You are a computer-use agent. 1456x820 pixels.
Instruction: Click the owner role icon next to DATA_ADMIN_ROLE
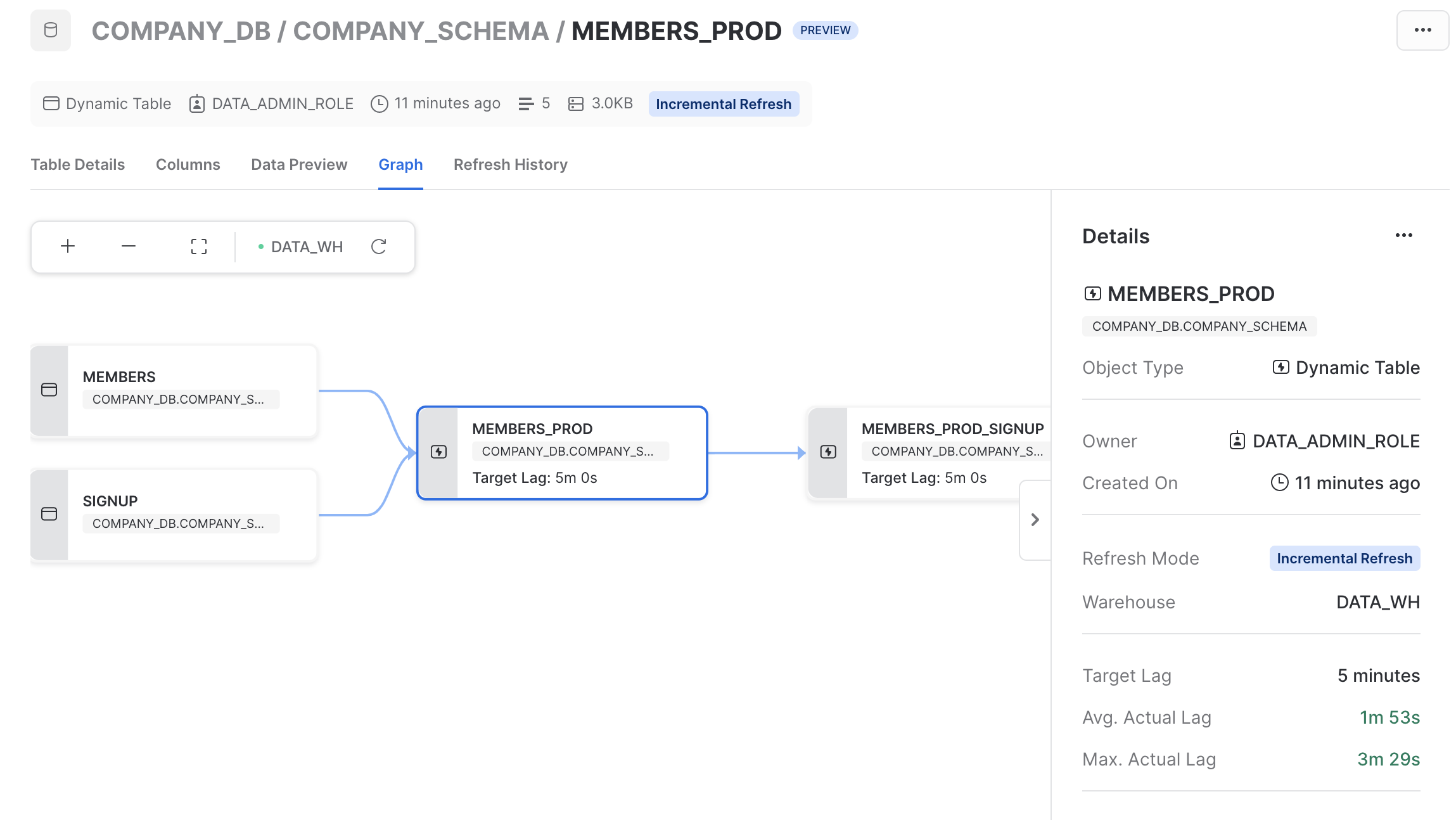pos(1238,440)
